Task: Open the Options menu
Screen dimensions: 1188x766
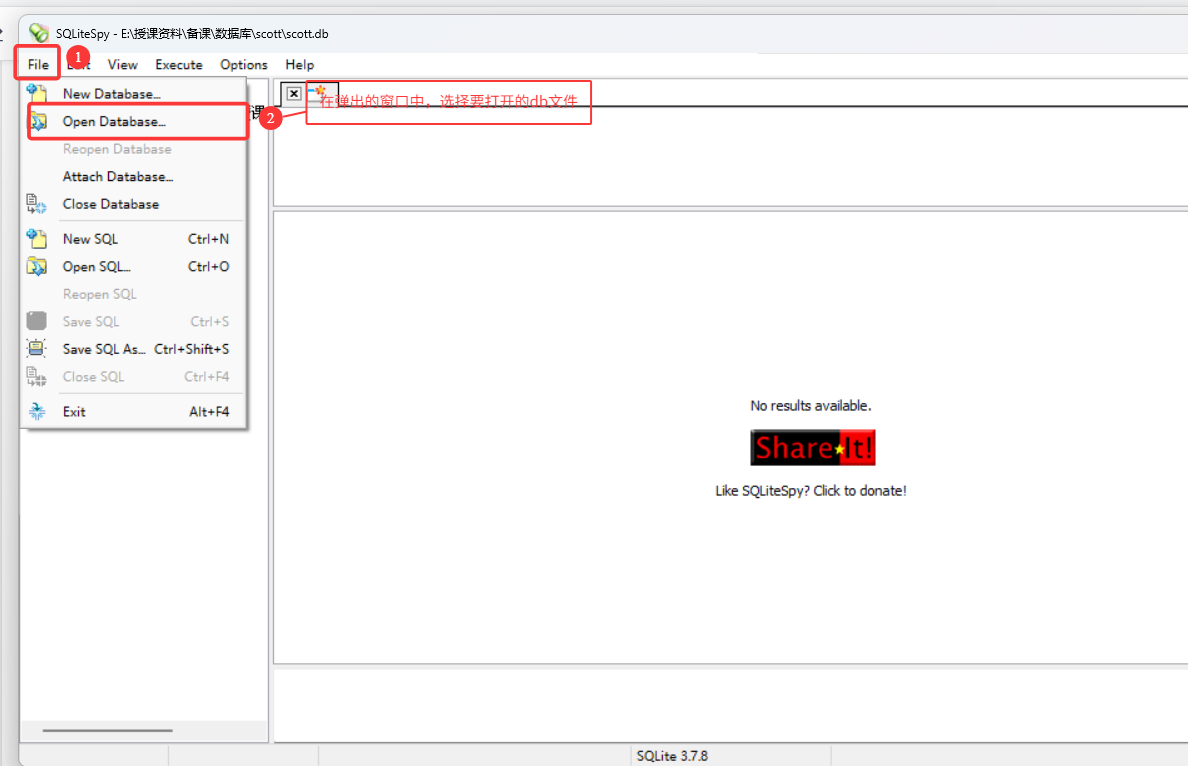Action: pos(243,64)
